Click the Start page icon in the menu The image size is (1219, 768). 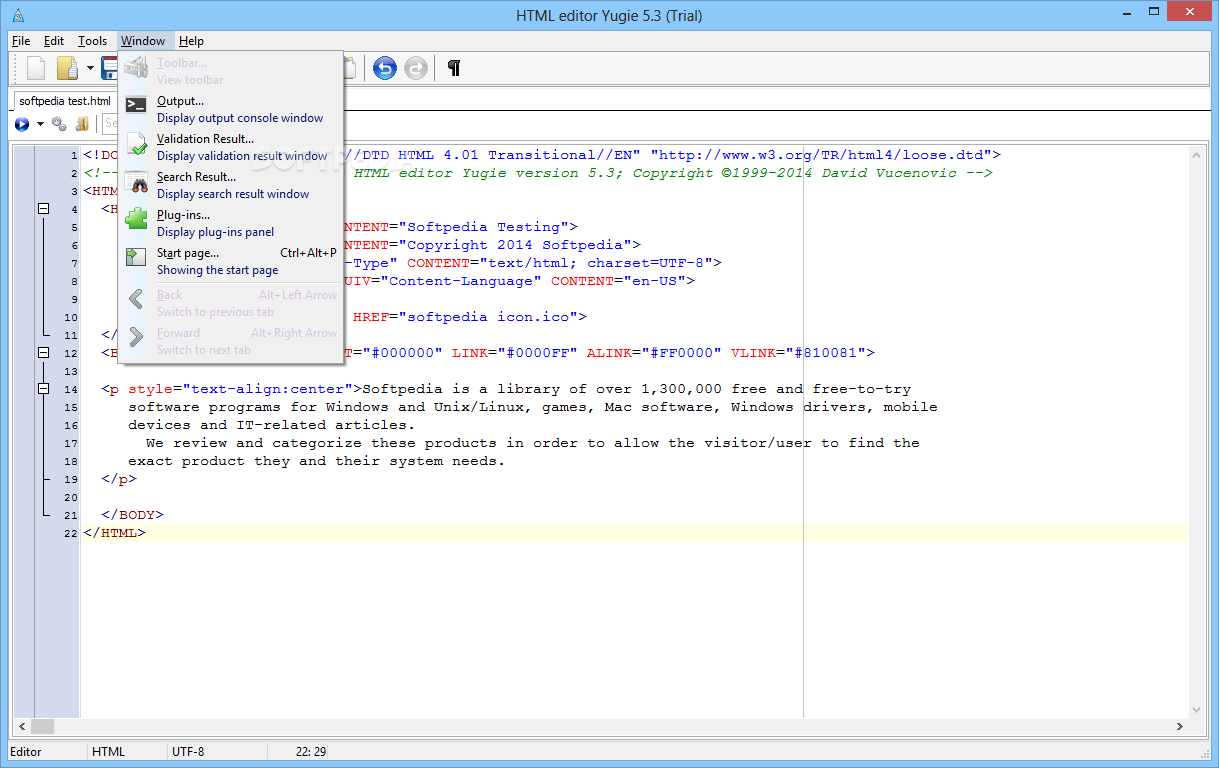[x=136, y=257]
